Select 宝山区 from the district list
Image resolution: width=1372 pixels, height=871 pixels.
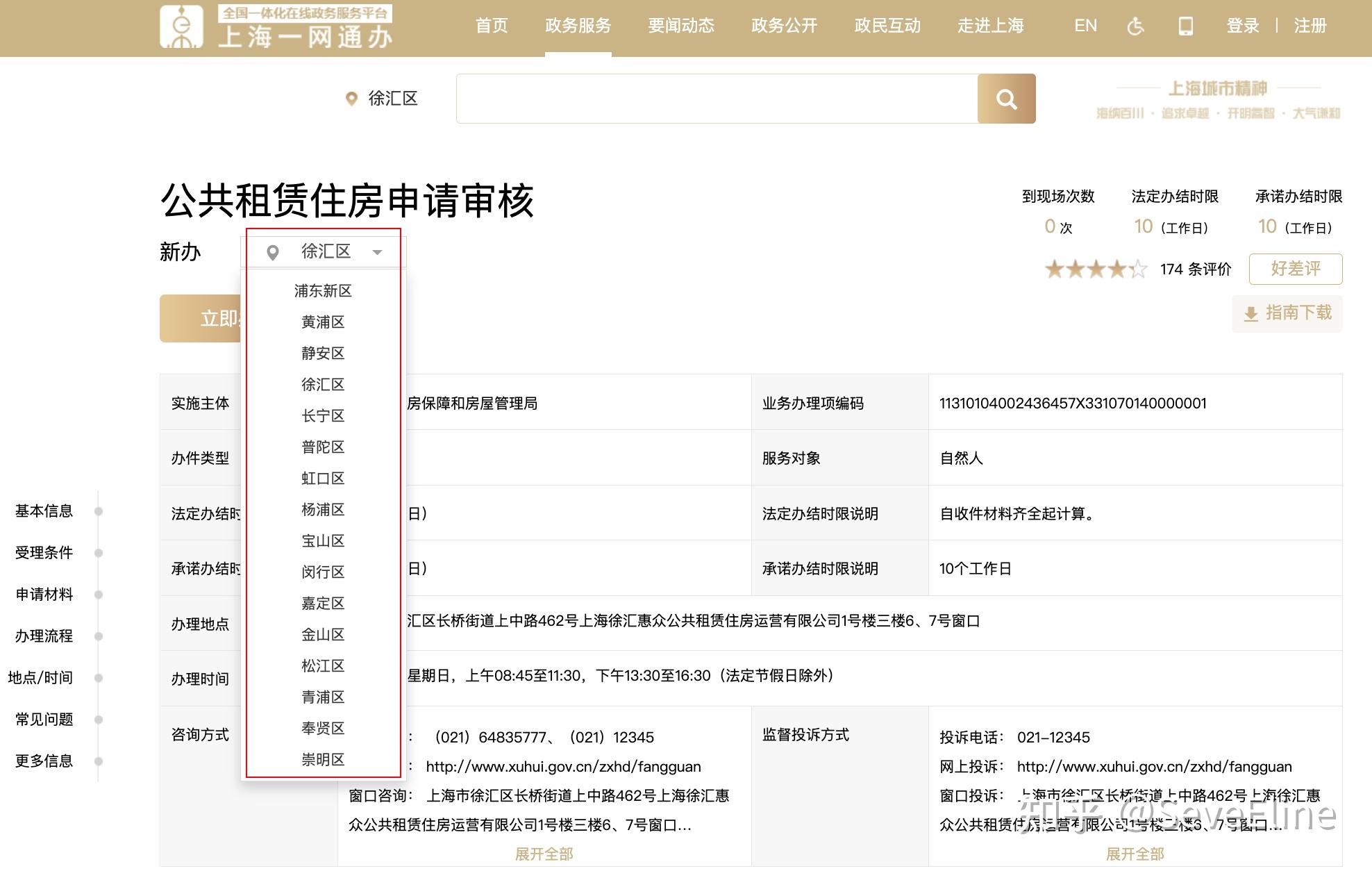click(x=323, y=540)
